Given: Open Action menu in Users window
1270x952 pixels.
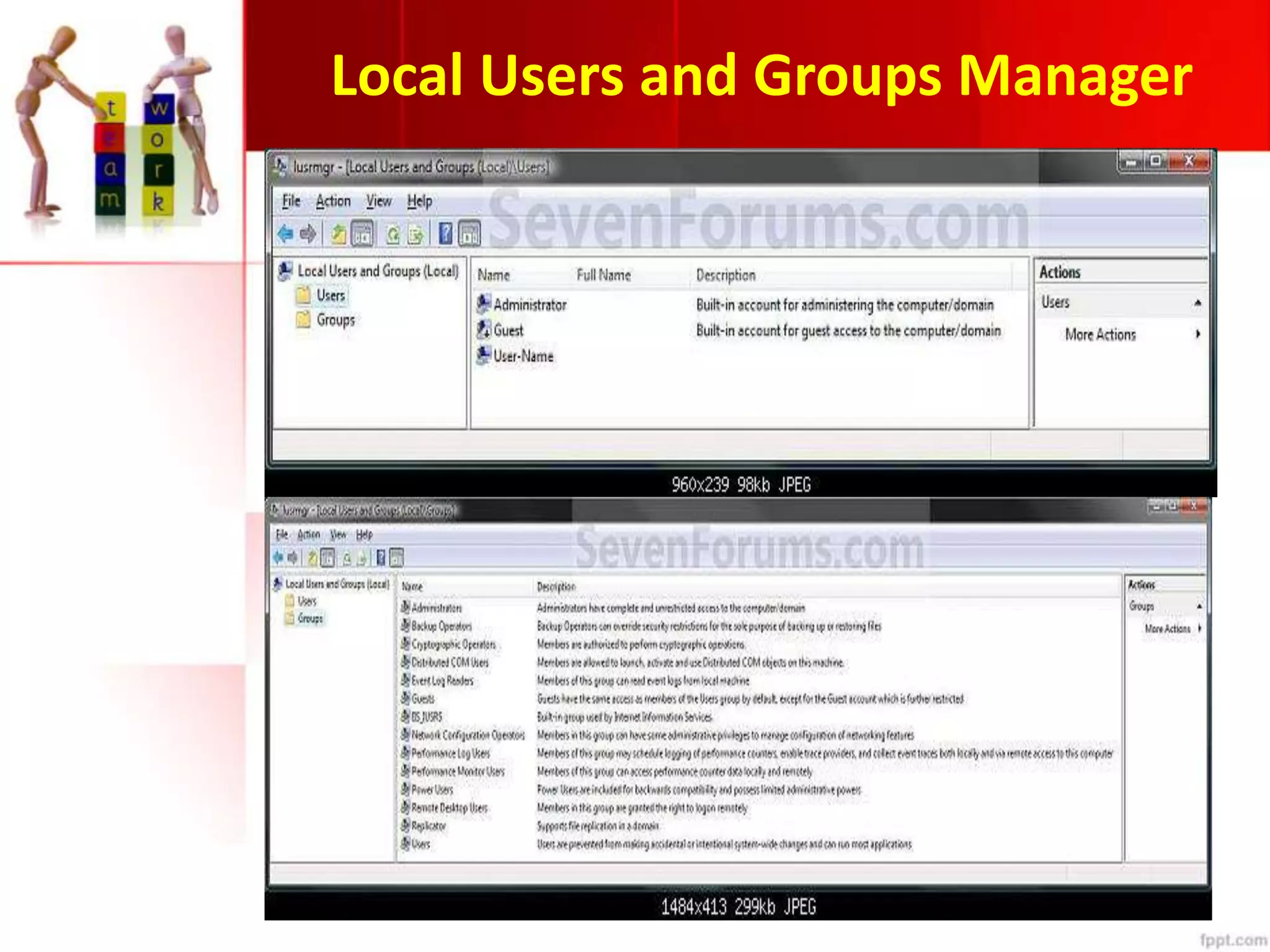Looking at the screenshot, I should pyautogui.click(x=333, y=201).
